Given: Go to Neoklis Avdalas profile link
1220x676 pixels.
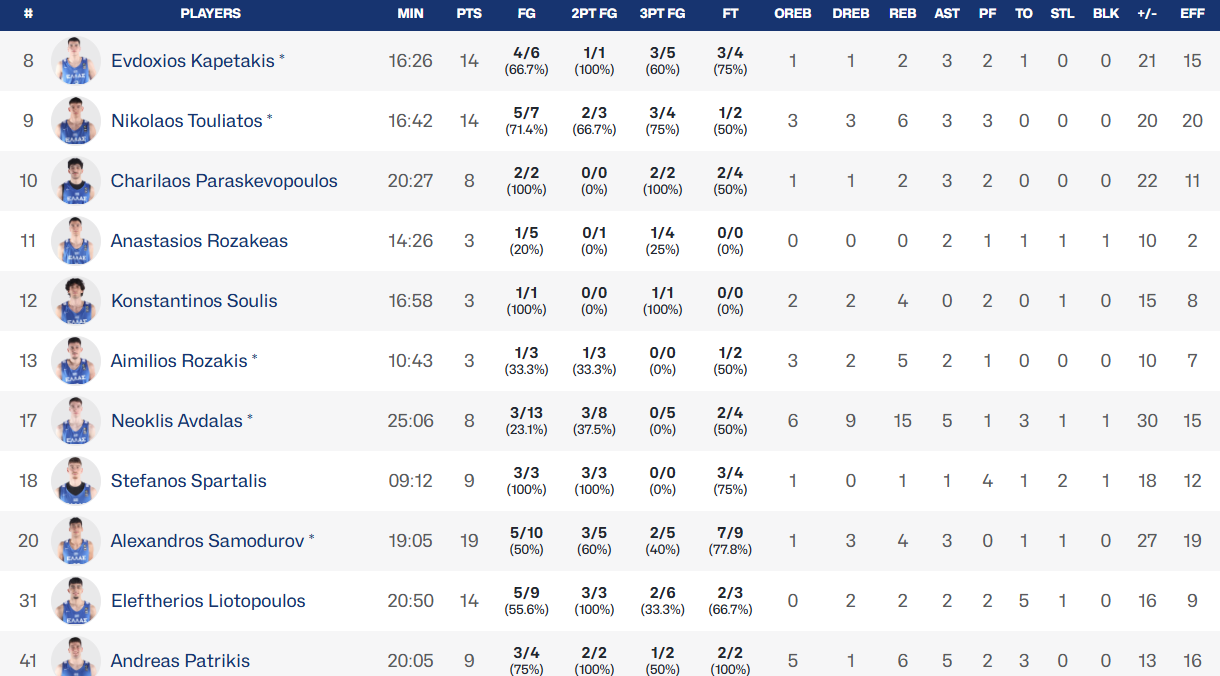Looking at the screenshot, I should click(177, 421).
